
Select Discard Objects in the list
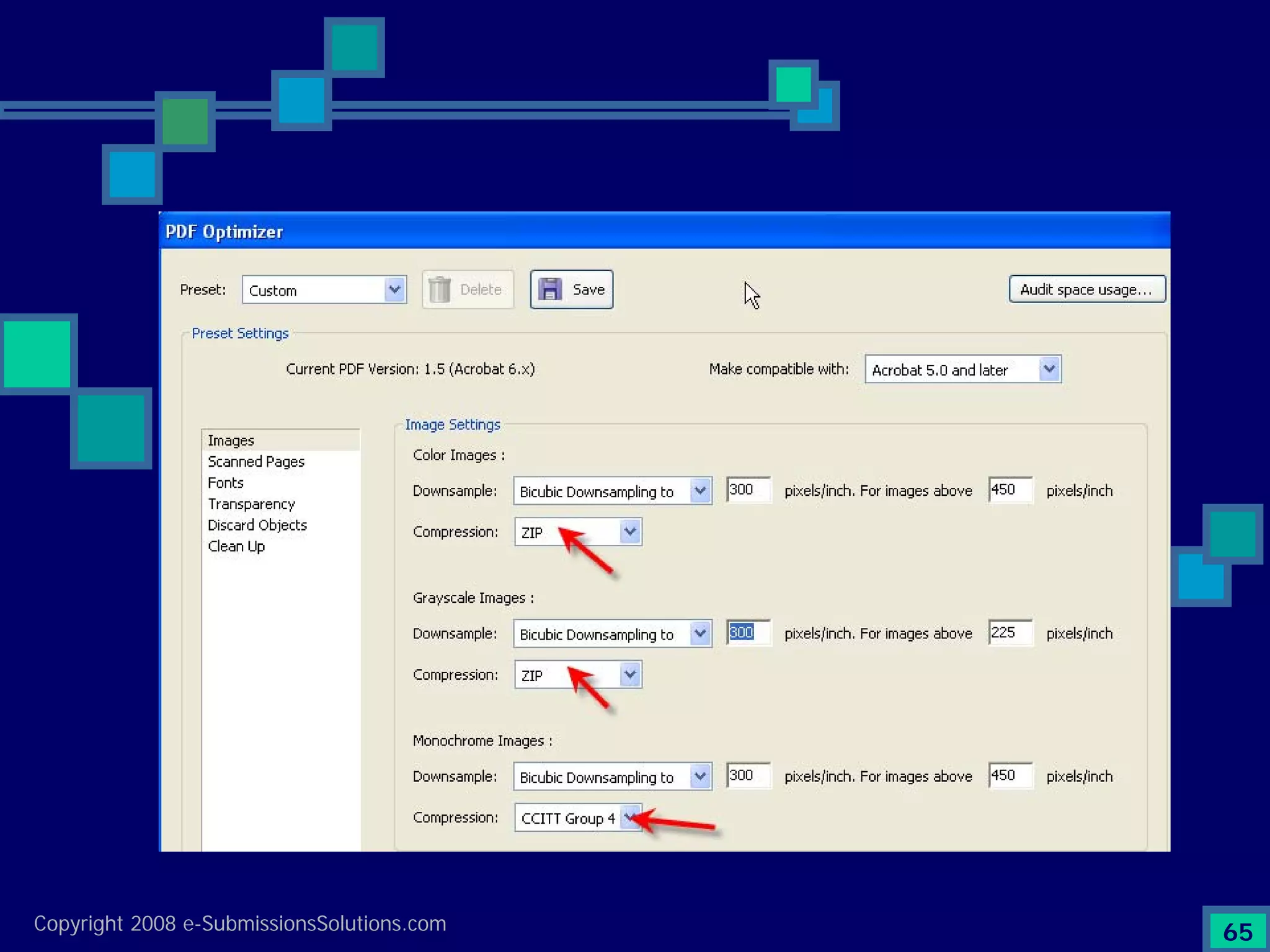[257, 525]
